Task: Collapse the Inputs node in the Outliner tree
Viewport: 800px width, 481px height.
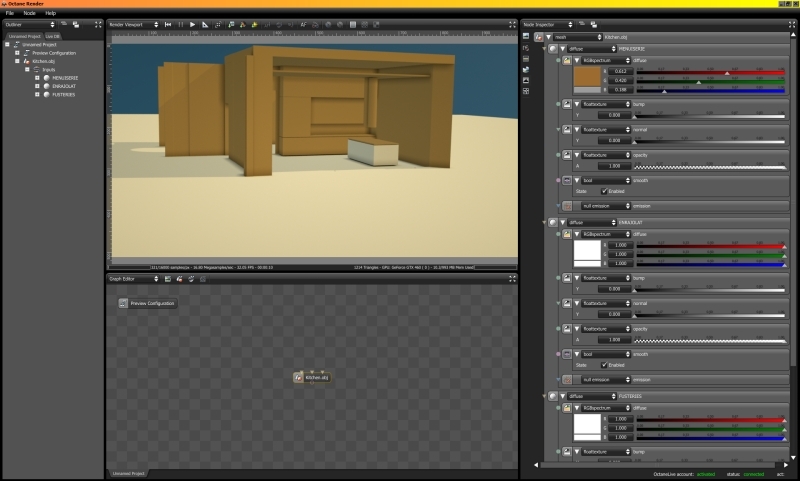Action: click(x=27, y=69)
